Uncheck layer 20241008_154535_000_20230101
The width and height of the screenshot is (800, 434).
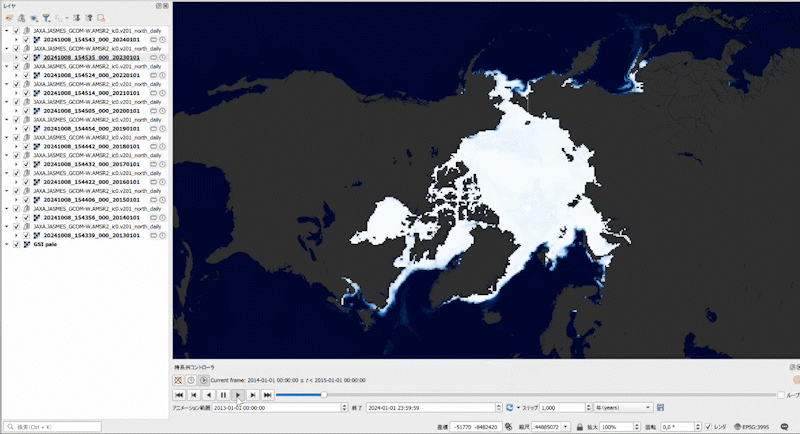click(27, 58)
